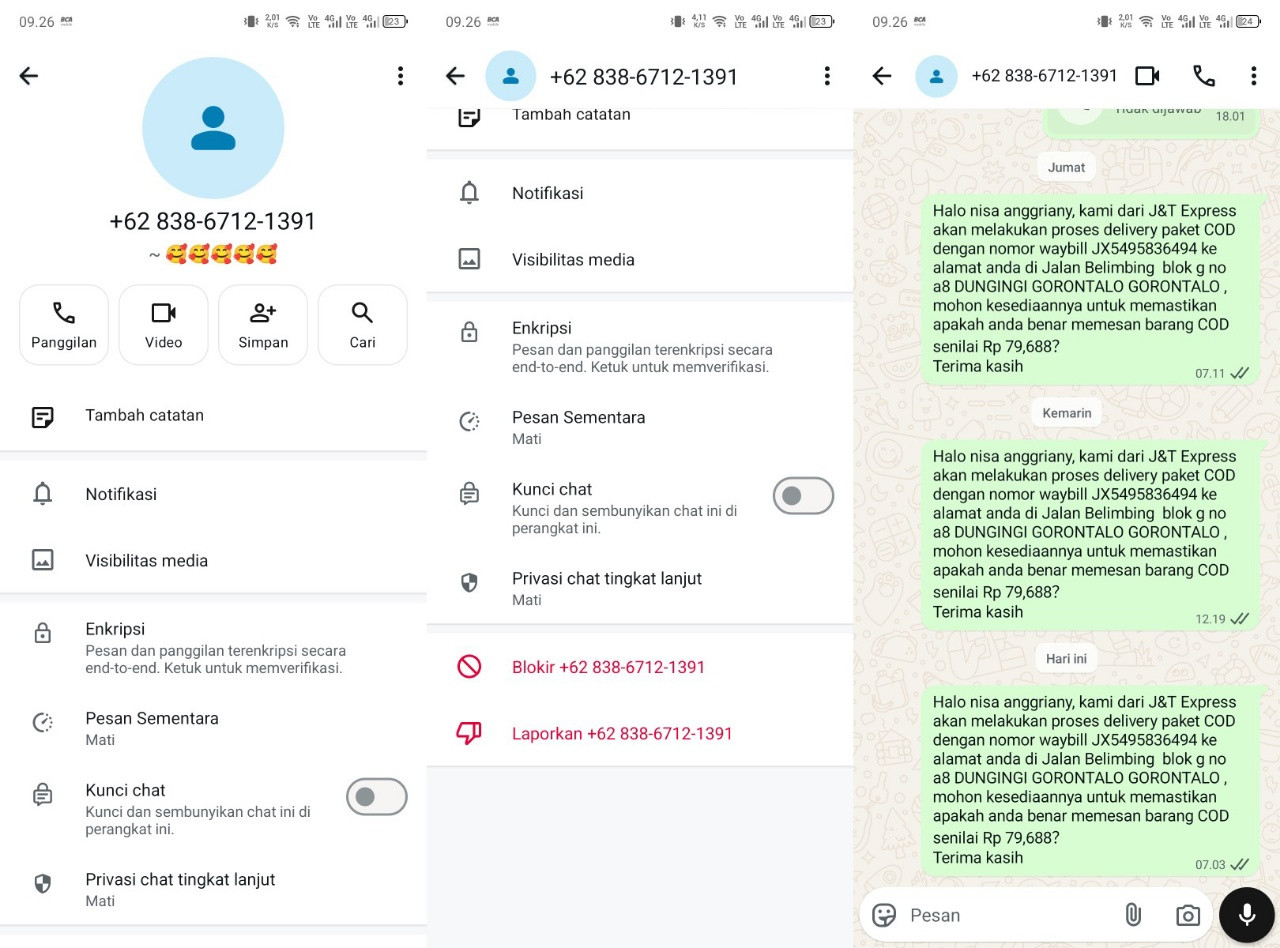Open the camera icon in message bar
1280x948 pixels.
point(1188,915)
